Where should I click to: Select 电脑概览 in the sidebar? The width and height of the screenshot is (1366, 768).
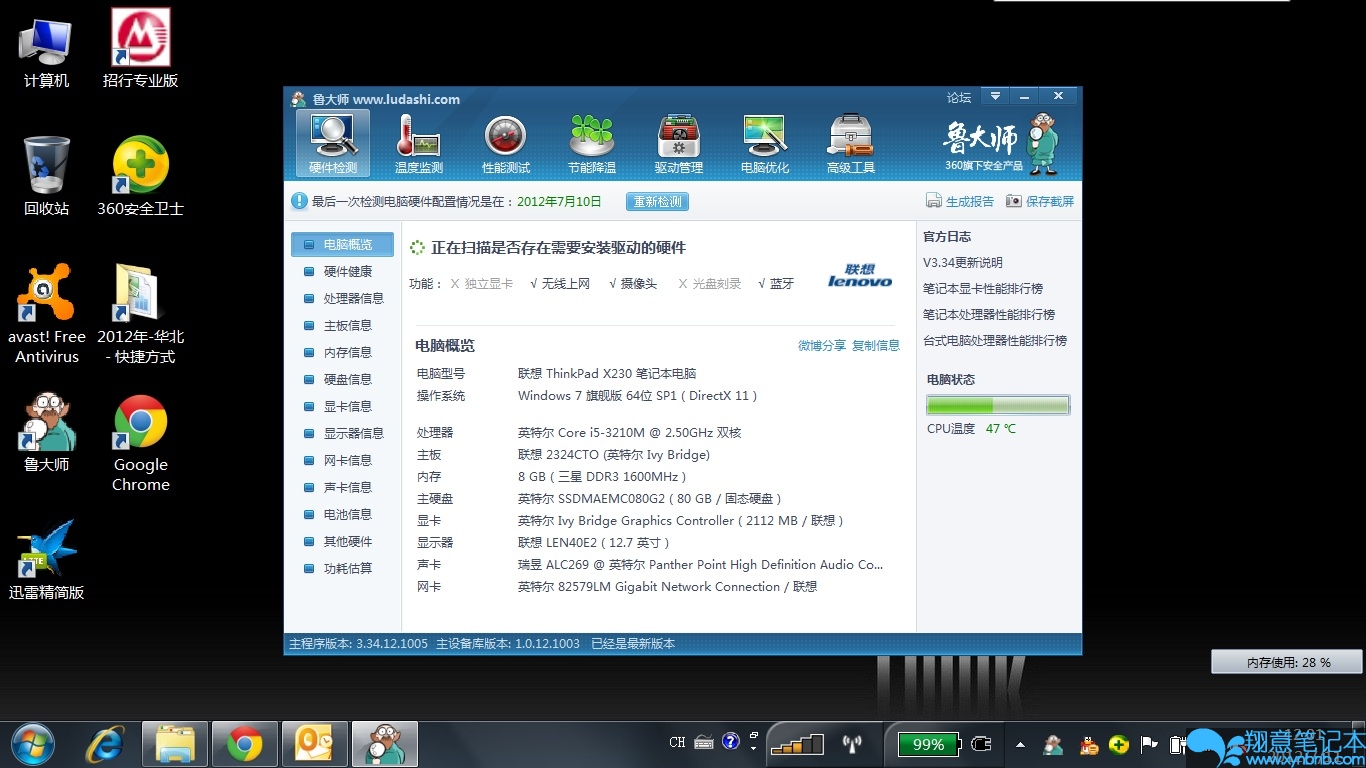(x=342, y=244)
